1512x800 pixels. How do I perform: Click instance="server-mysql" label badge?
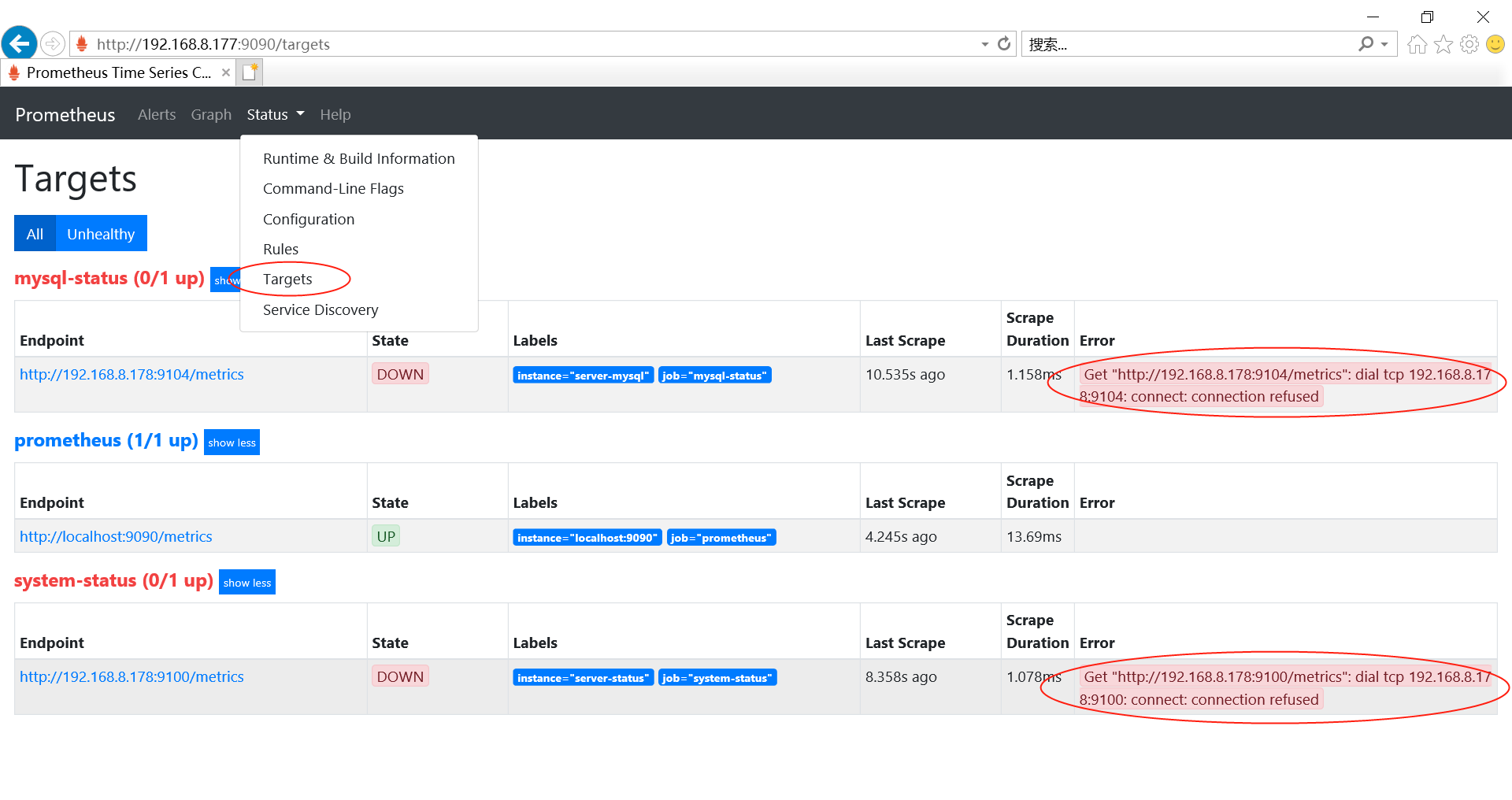point(584,376)
